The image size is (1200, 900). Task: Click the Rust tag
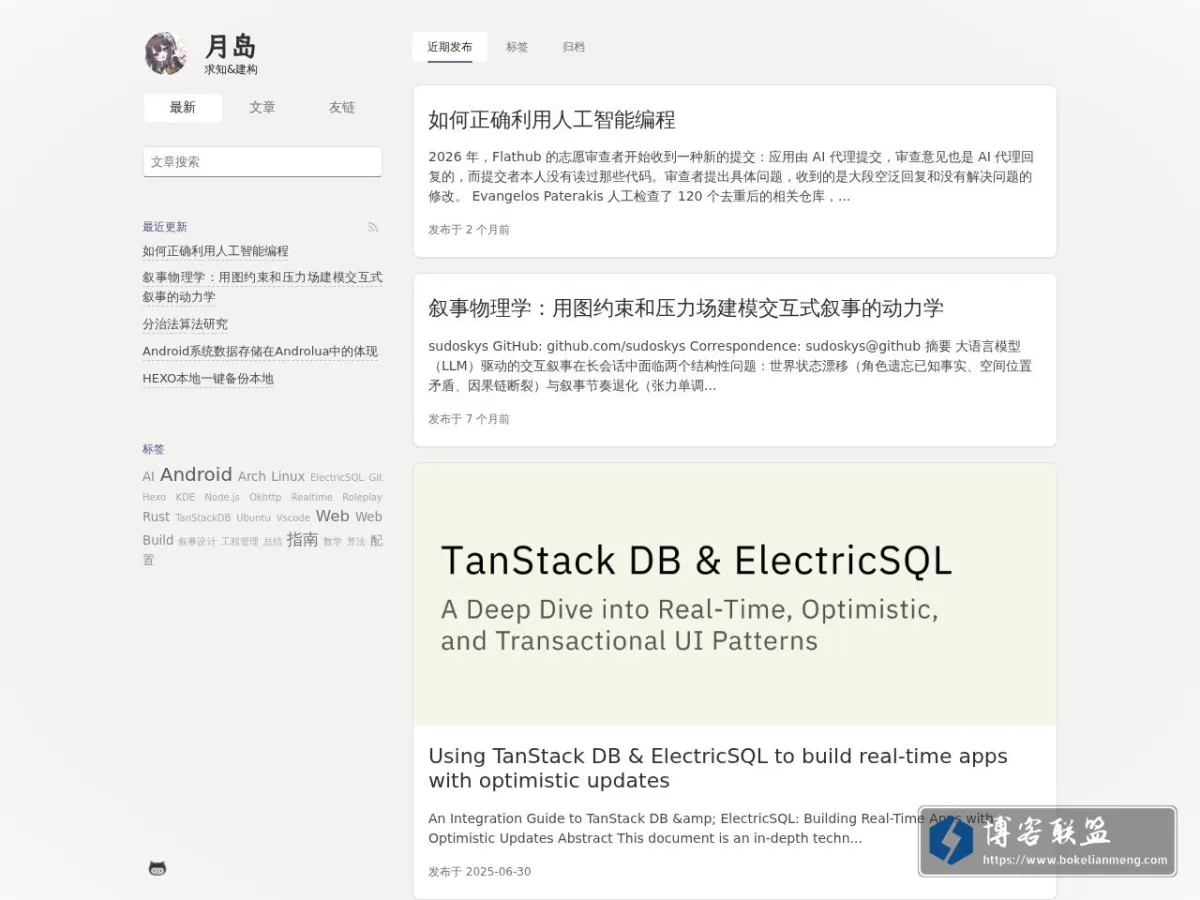pyautogui.click(x=156, y=517)
